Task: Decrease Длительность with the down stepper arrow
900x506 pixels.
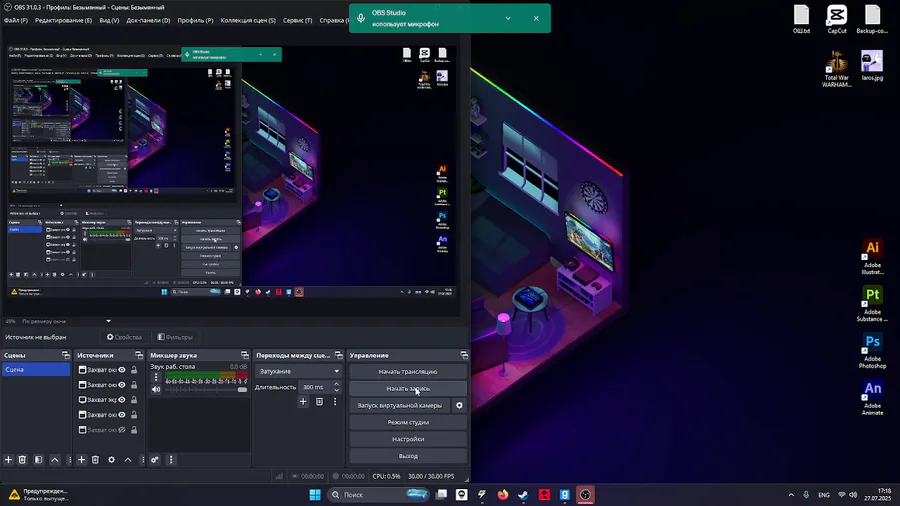Action: click(336, 390)
